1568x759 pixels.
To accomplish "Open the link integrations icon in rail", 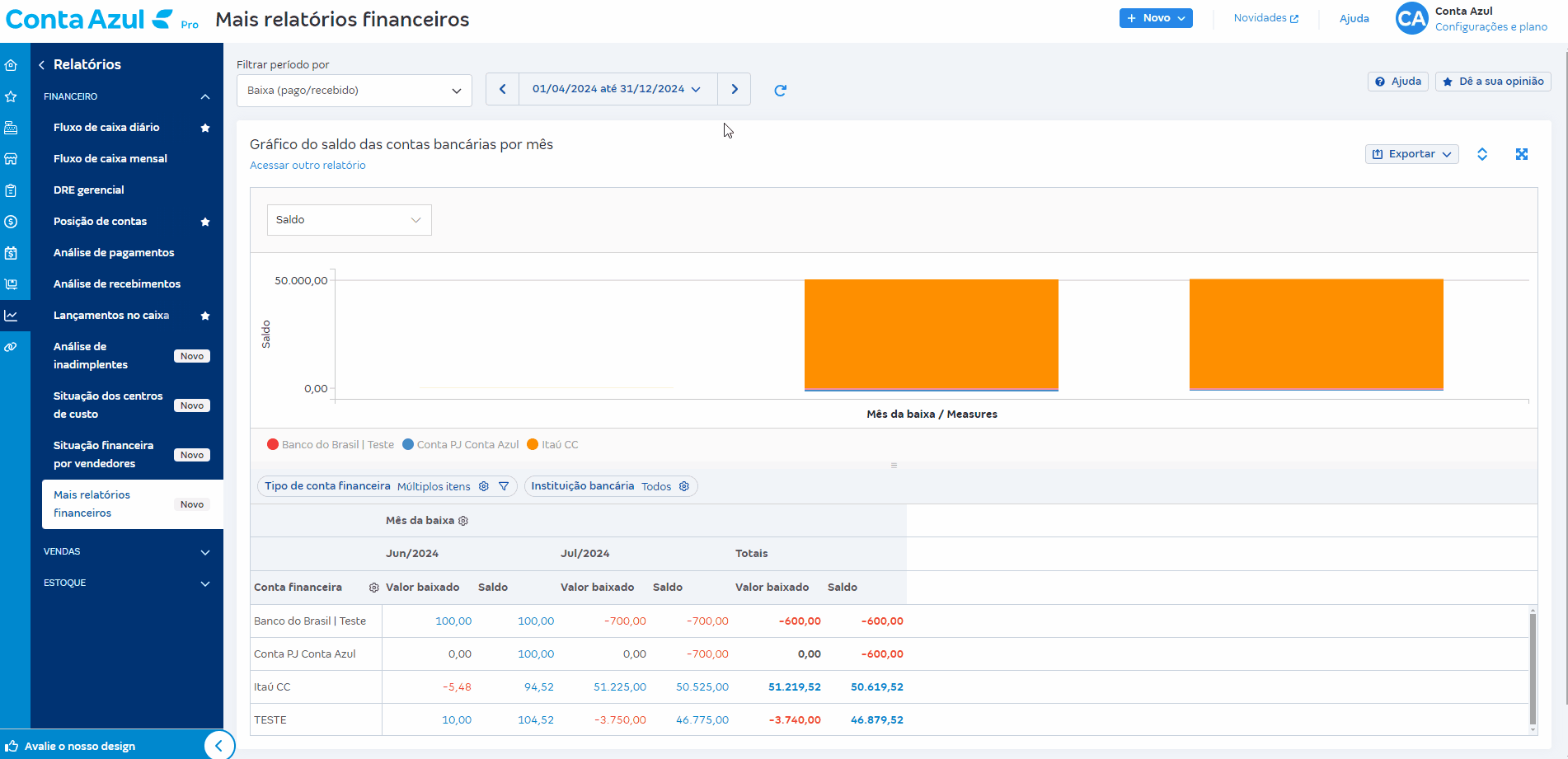I will pos(11,347).
